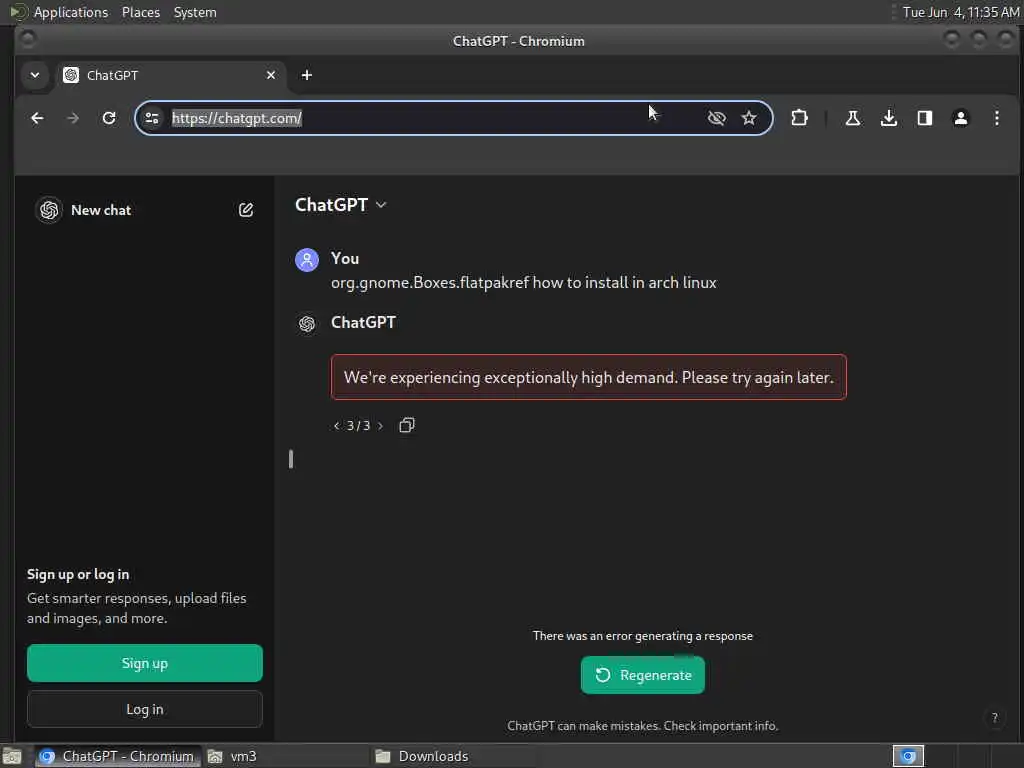Click the browser back arrow

coord(37,118)
